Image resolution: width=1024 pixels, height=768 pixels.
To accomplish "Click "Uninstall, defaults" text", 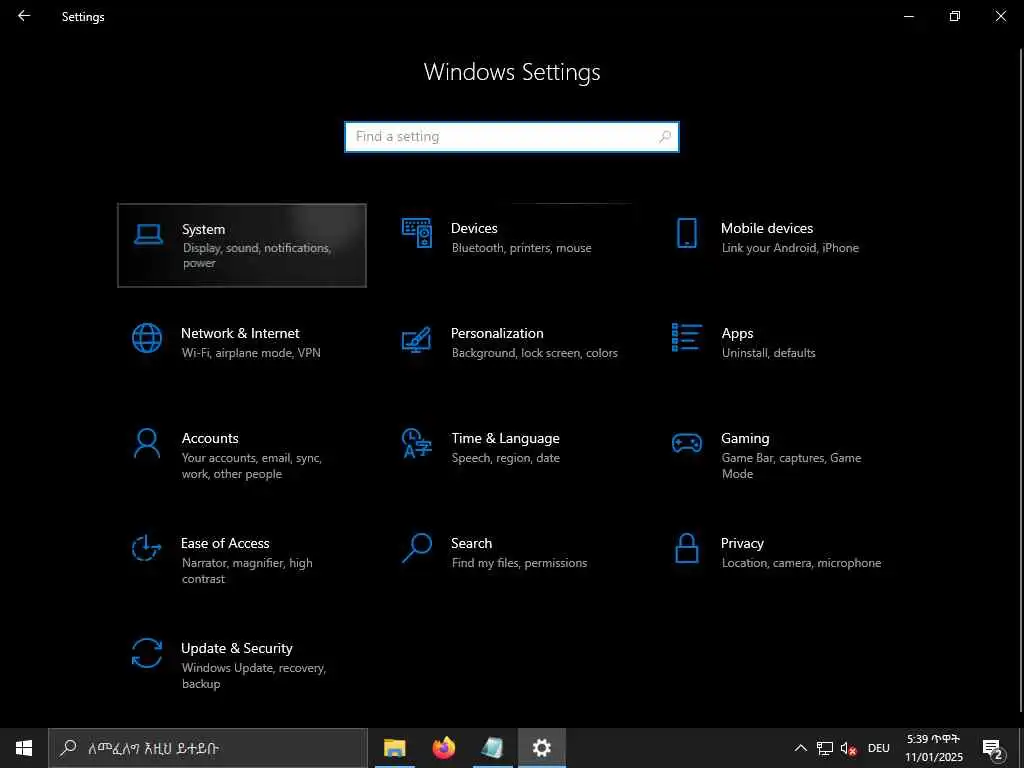I will coord(768,353).
